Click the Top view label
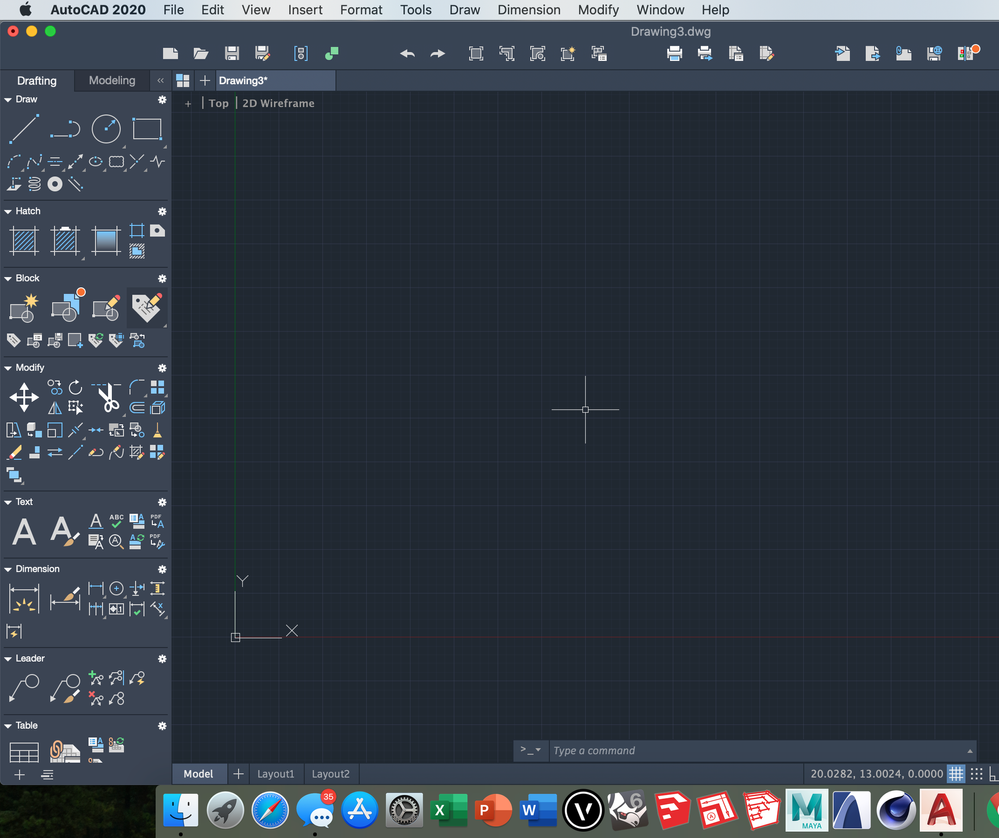The image size is (999, 838). (219, 103)
